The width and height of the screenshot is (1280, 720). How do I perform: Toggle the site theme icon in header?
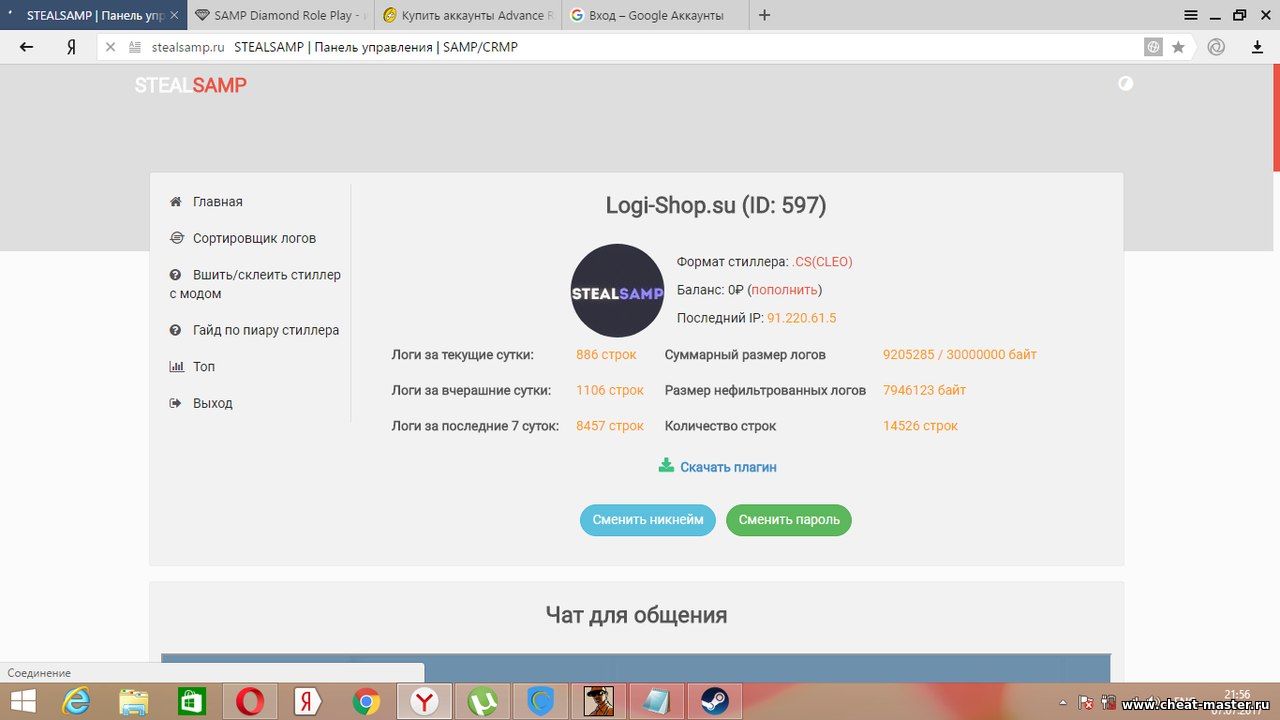point(1126,84)
